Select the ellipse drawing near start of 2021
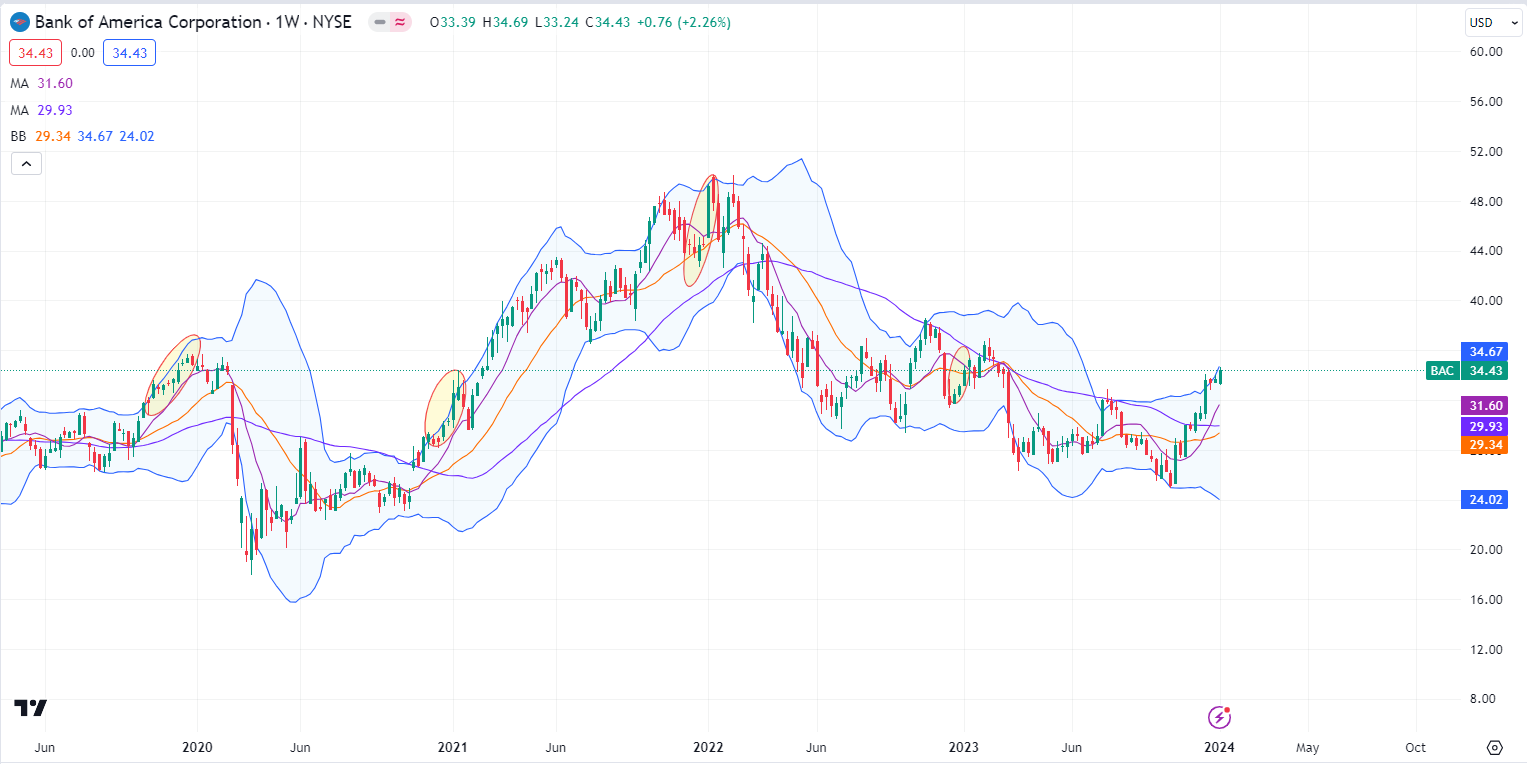The height and width of the screenshot is (764, 1527). tap(444, 408)
